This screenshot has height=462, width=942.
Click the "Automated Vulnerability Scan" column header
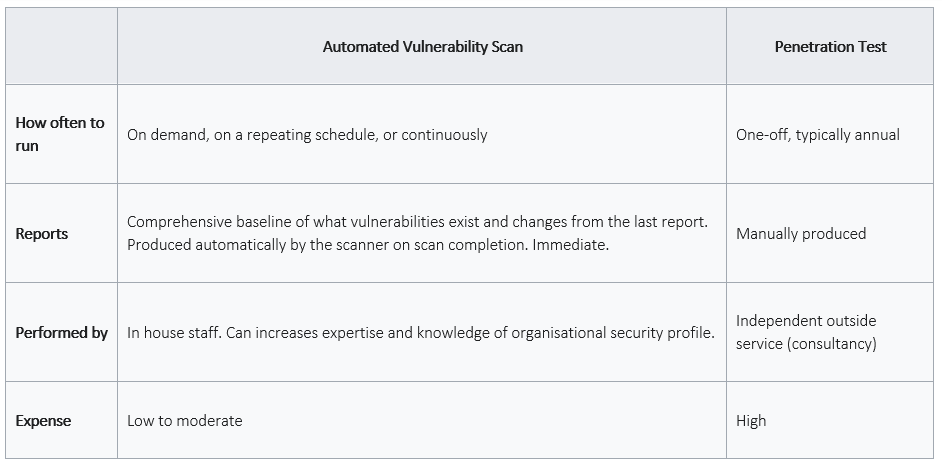[422, 46]
